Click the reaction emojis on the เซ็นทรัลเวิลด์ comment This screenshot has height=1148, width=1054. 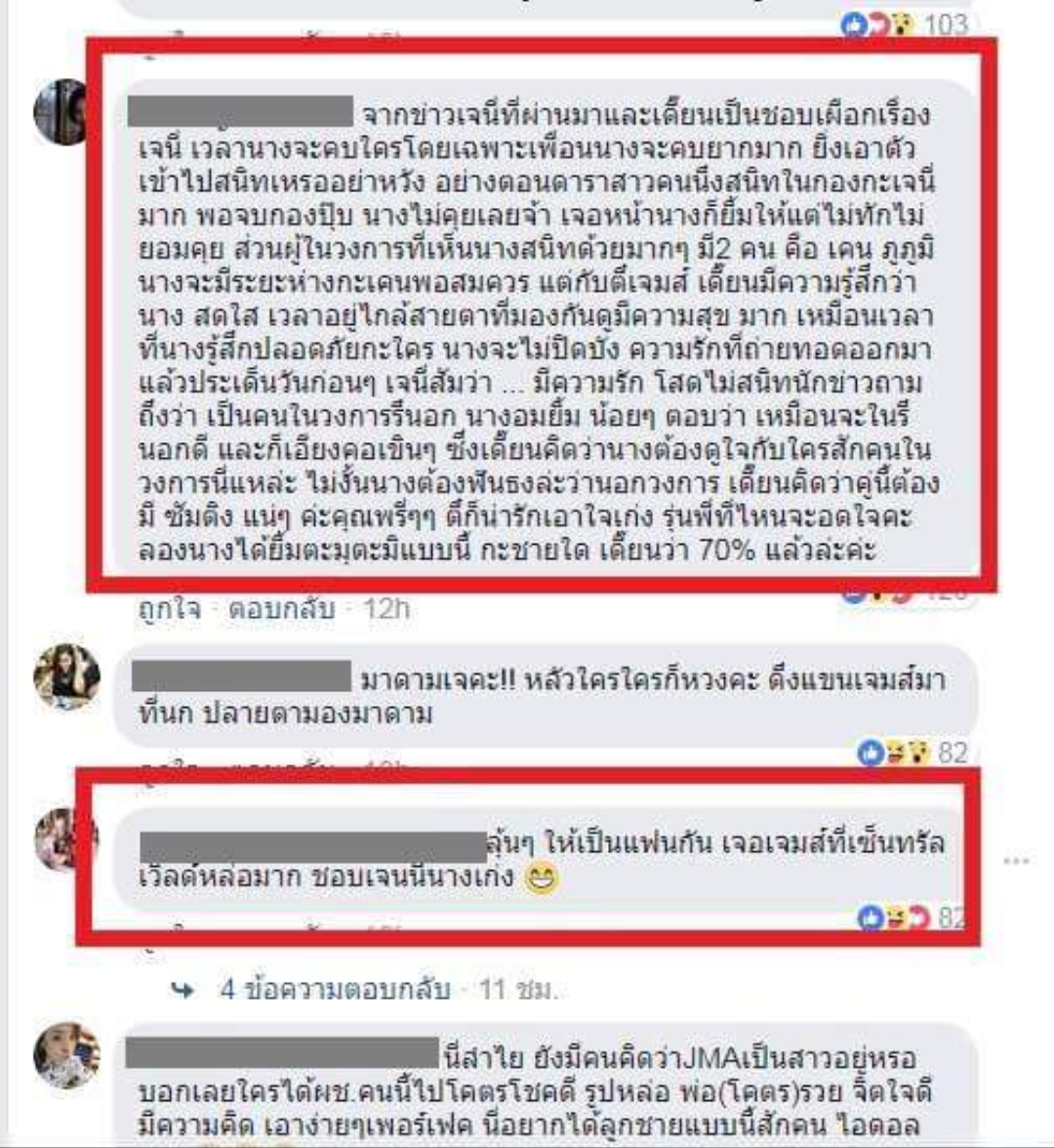click(894, 918)
